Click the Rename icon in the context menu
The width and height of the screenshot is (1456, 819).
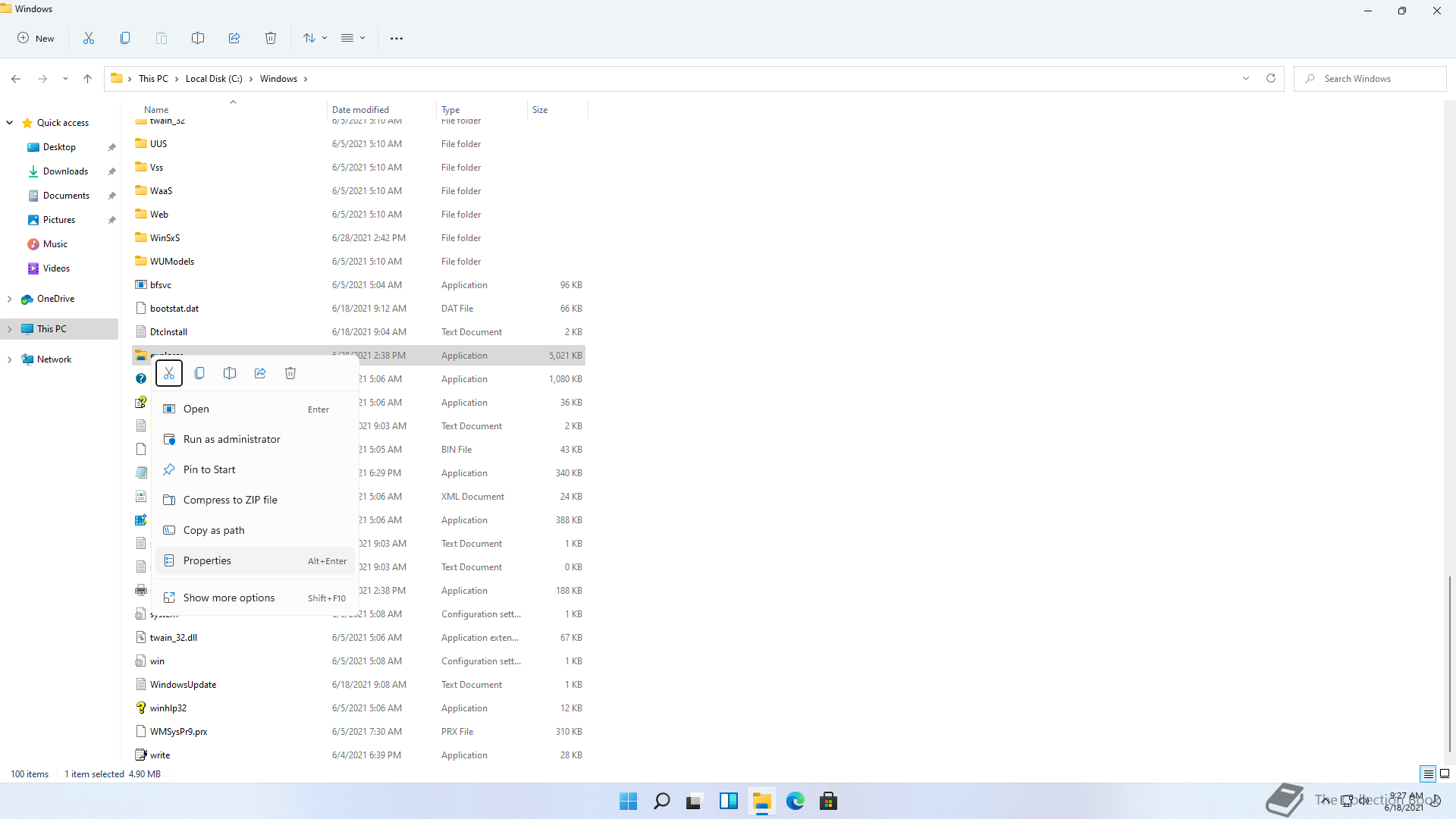coord(230,373)
